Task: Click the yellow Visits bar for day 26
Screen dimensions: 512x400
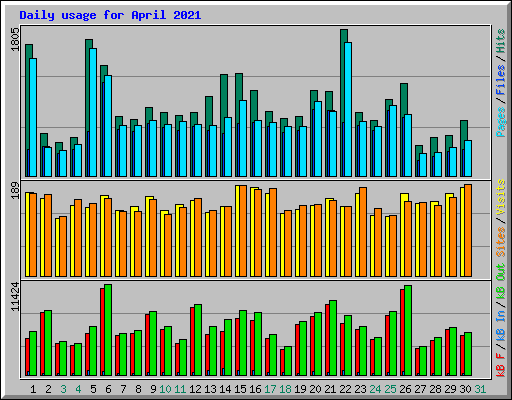Action: click(403, 235)
